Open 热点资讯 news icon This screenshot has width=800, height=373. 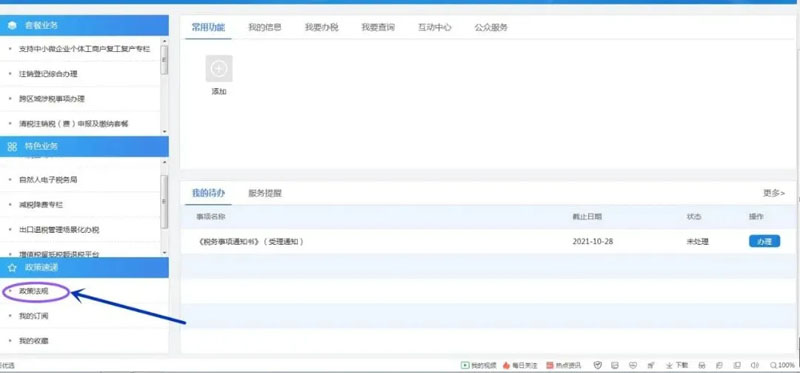(563, 365)
